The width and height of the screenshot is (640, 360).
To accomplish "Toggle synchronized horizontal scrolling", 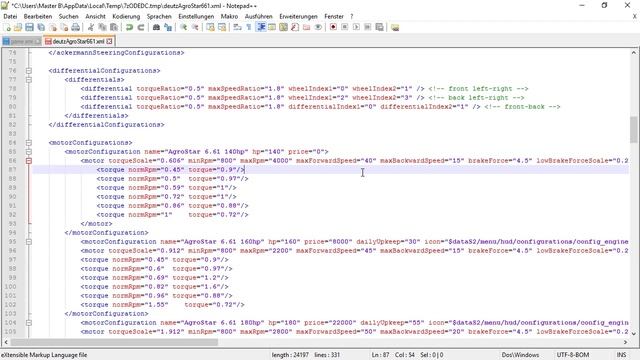I will (x=222, y=27).
